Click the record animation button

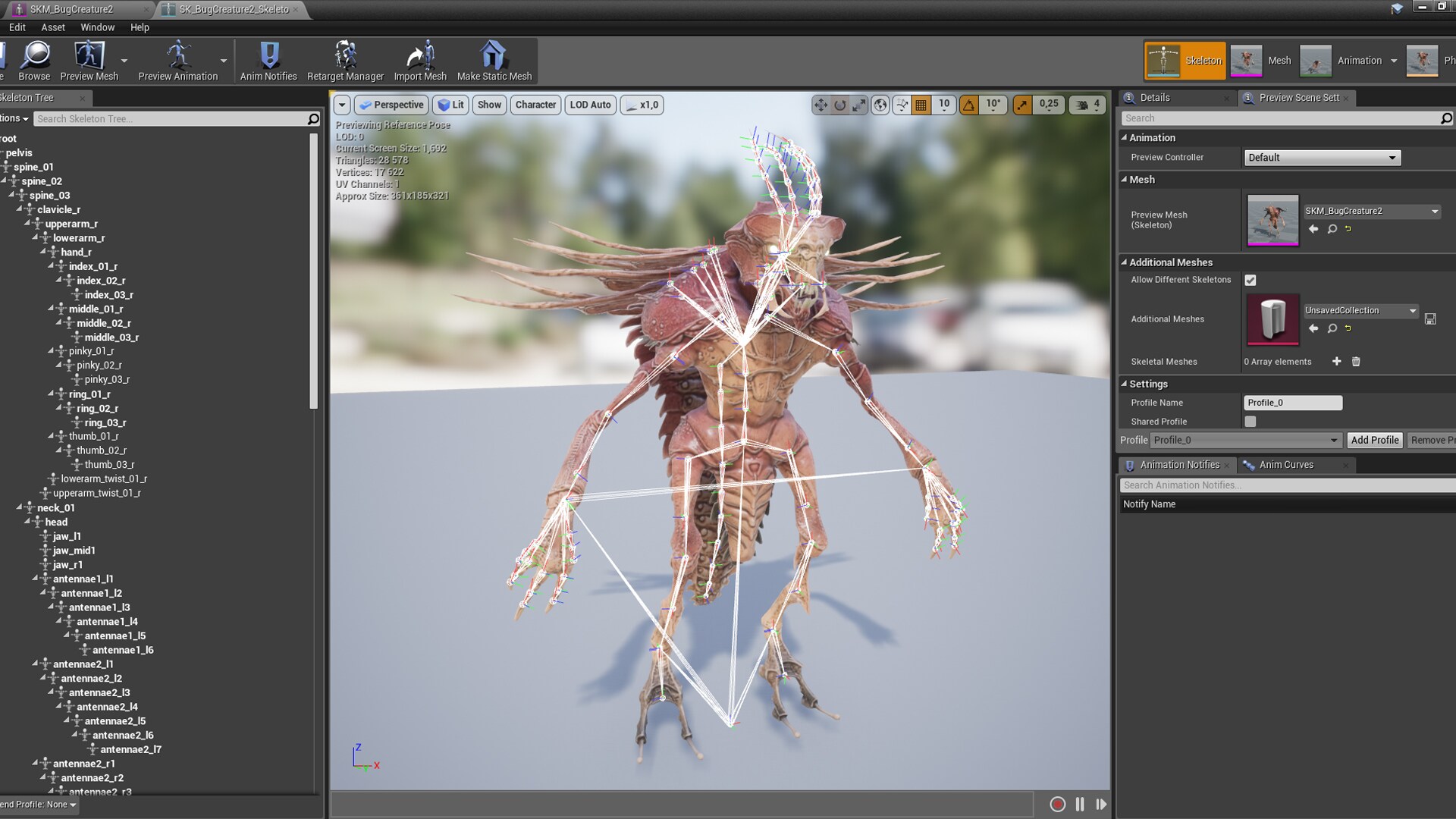tap(1057, 805)
